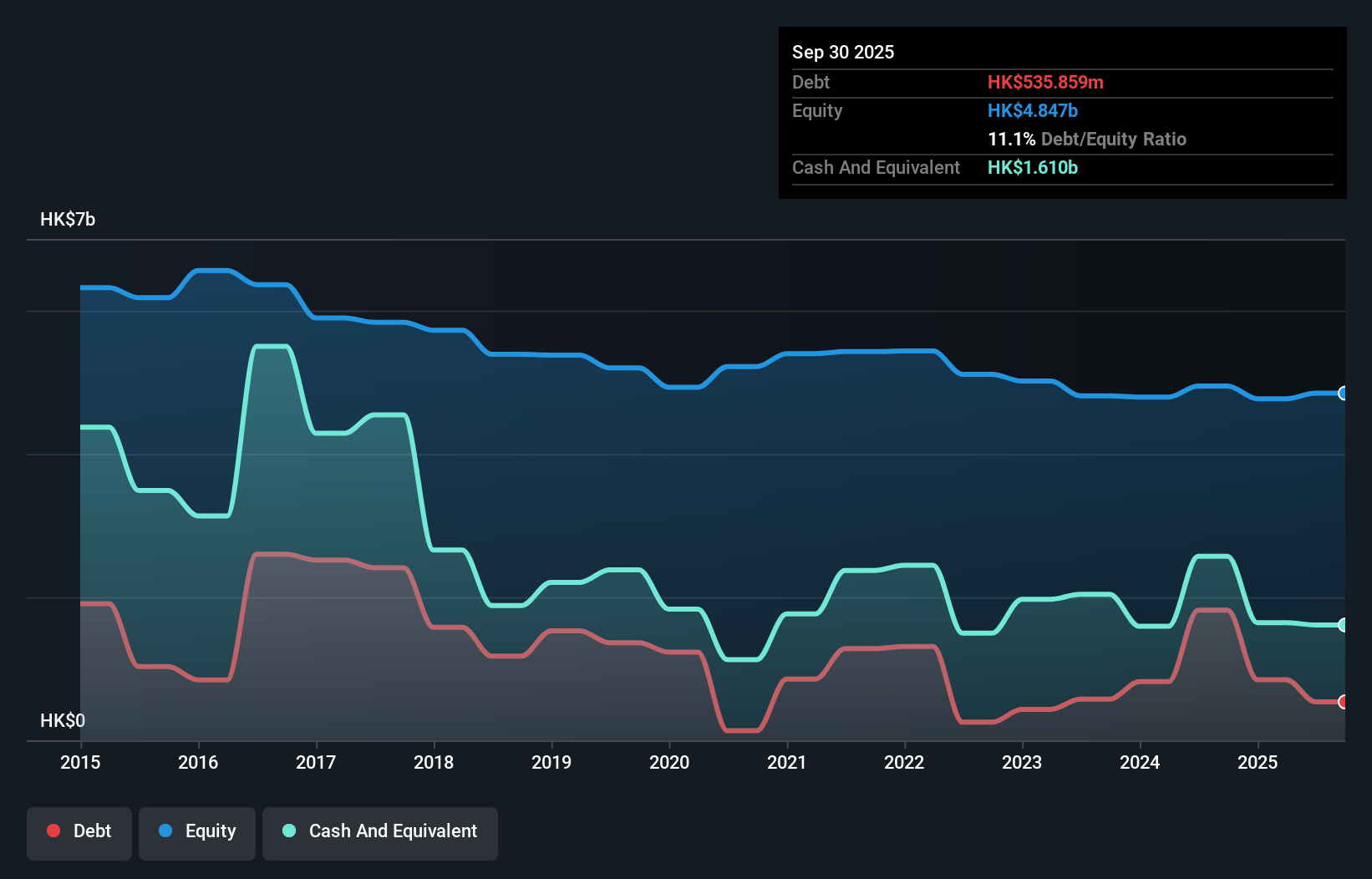Select the blue Equity endpoint marker on the chart
This screenshot has height=879, width=1372.
(1344, 393)
